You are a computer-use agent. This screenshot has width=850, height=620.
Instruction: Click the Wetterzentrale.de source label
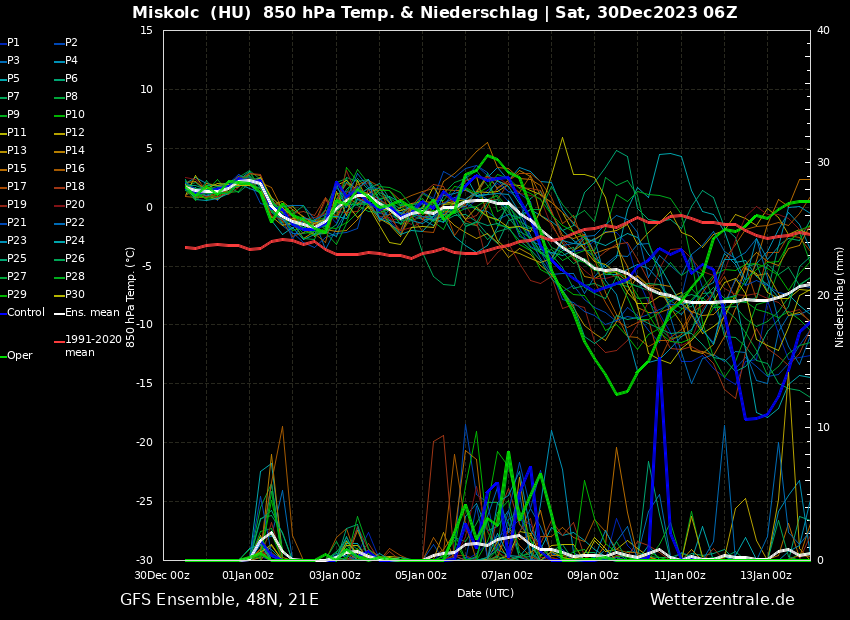[x=722, y=600]
